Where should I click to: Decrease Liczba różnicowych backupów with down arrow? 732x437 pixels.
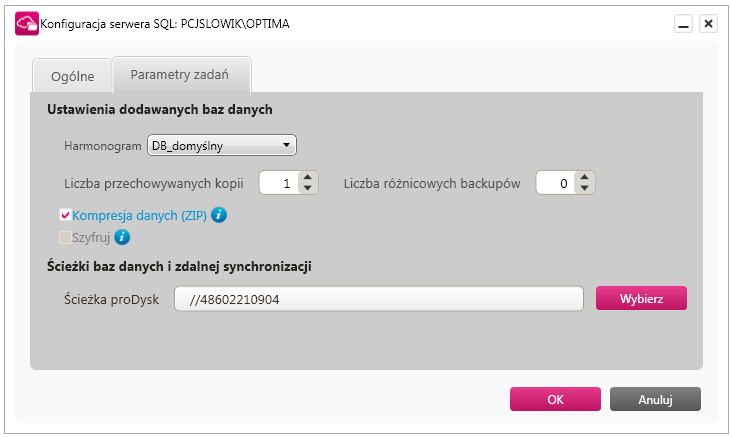[584, 188]
